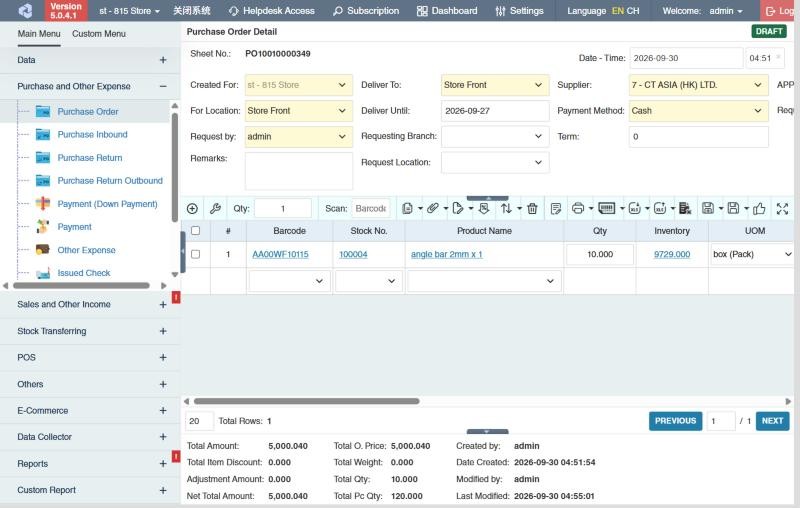Click the copy document icon in toolbar
800x508 pixels.
pyautogui.click(x=407, y=209)
